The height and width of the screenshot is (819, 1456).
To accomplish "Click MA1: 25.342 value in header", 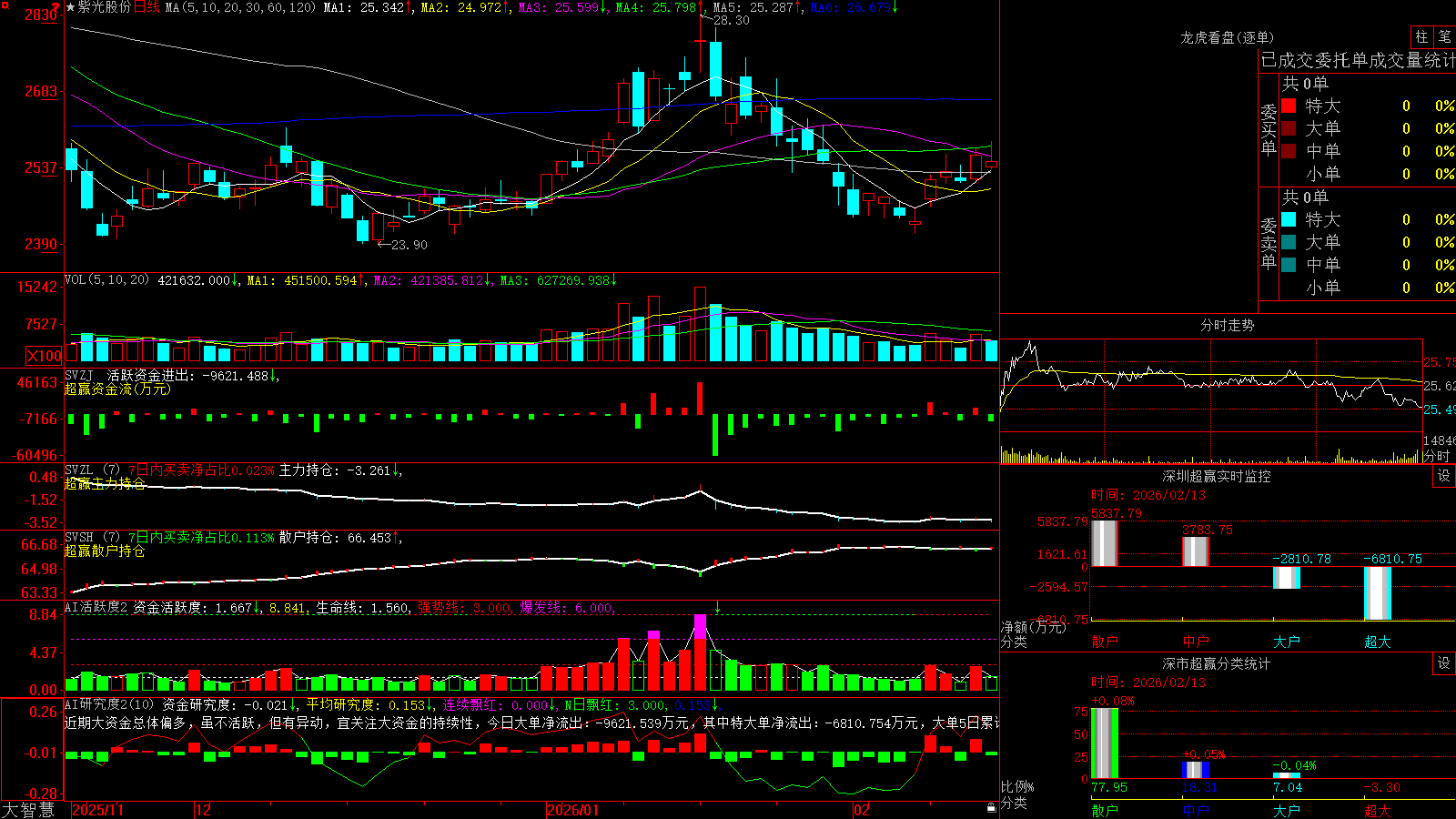I will pos(364,7).
